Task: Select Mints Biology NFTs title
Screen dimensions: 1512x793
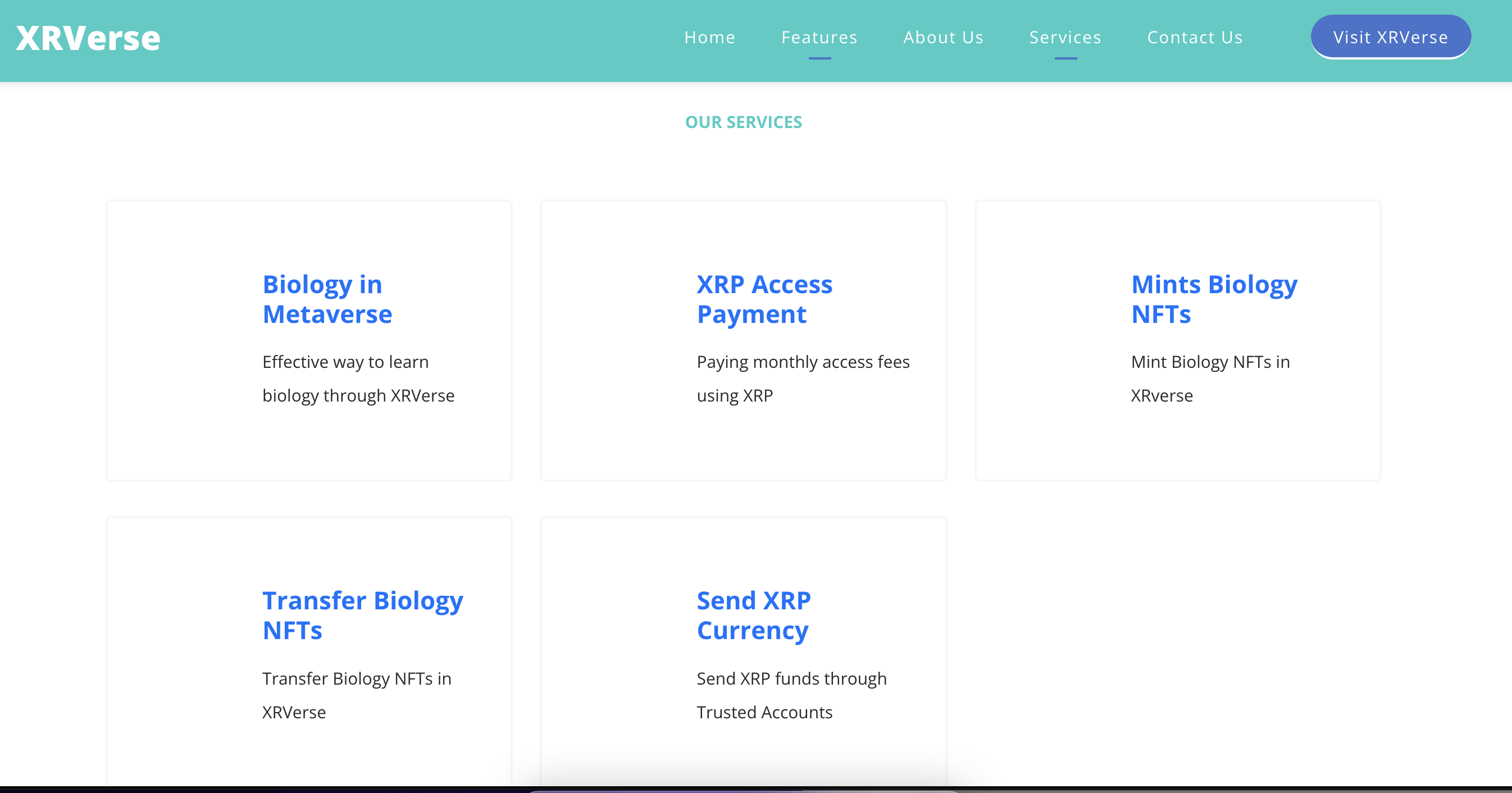Action: [x=1213, y=299]
